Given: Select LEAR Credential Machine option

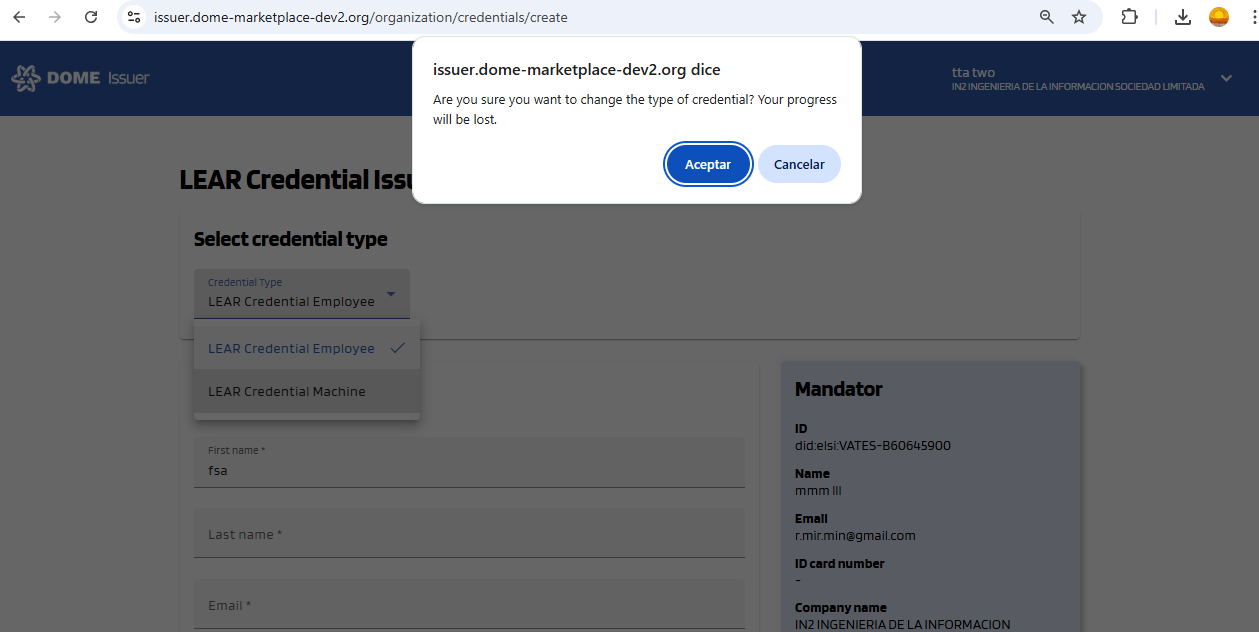Looking at the screenshot, I should click(x=287, y=392).
